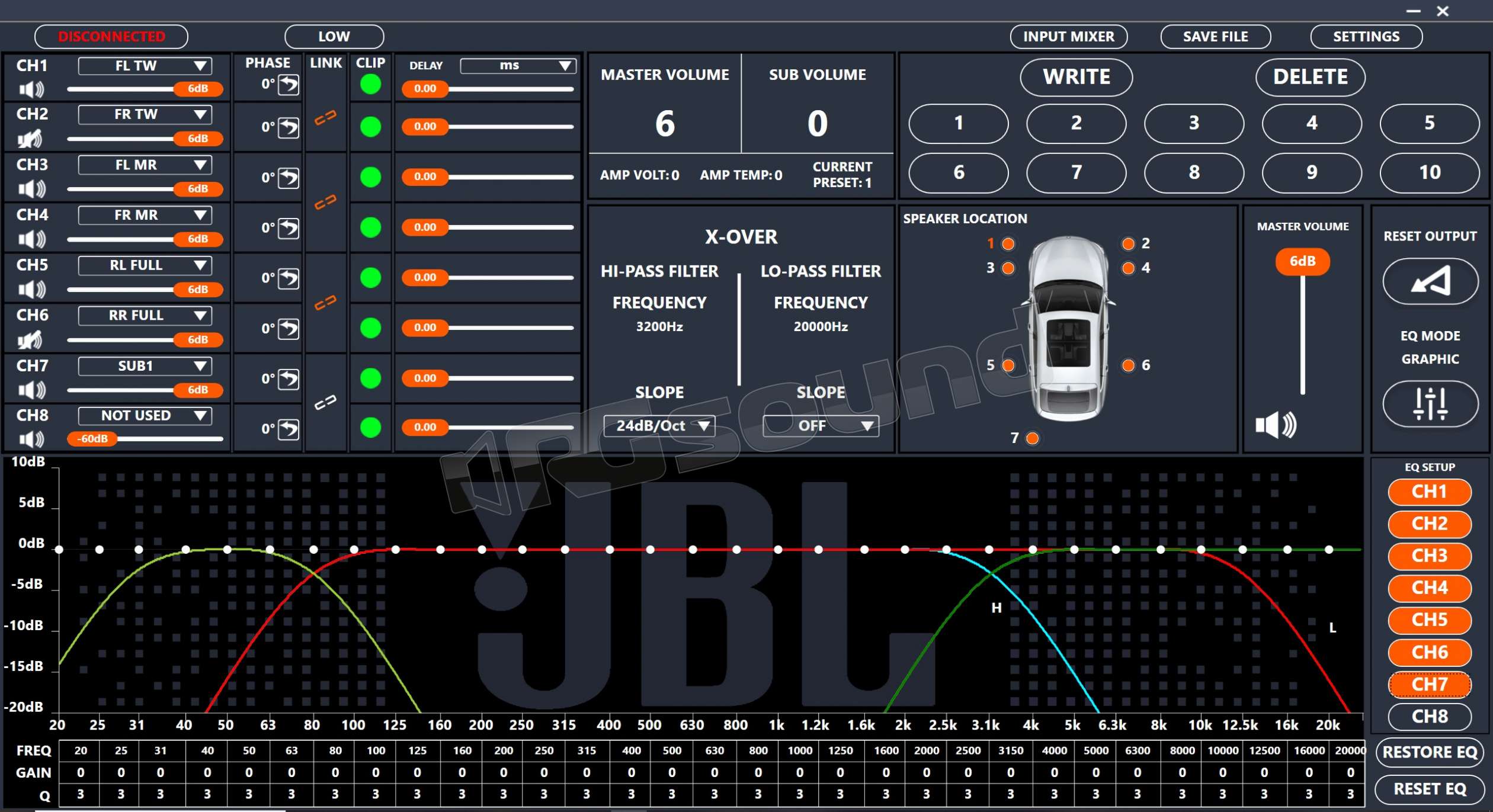Viewport: 1493px width, 812px height.
Task: Switch EQ mode with the sliders icon
Action: point(1430,404)
